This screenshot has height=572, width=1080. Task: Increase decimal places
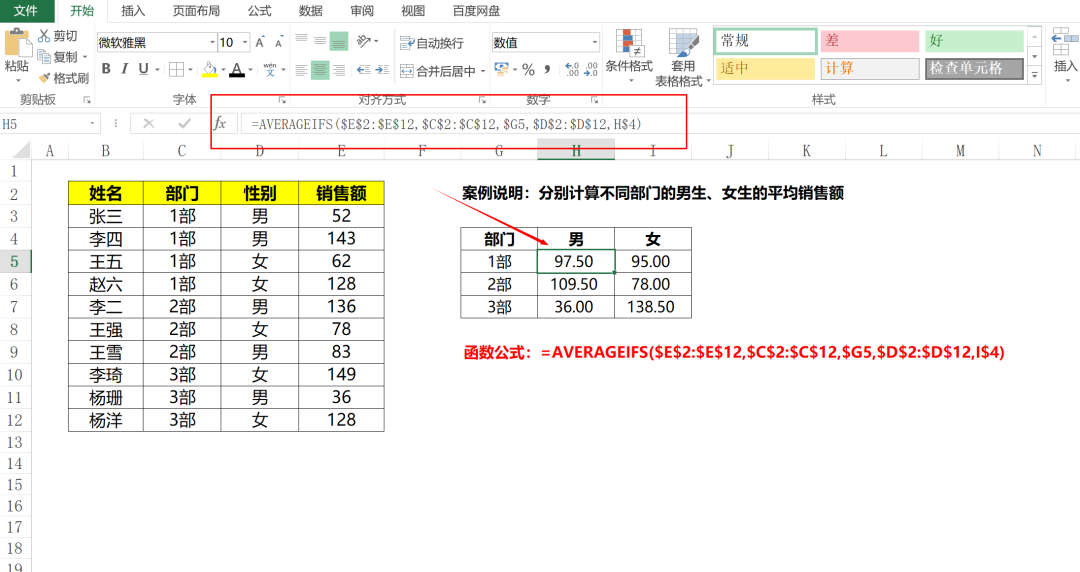pyautogui.click(x=572, y=70)
